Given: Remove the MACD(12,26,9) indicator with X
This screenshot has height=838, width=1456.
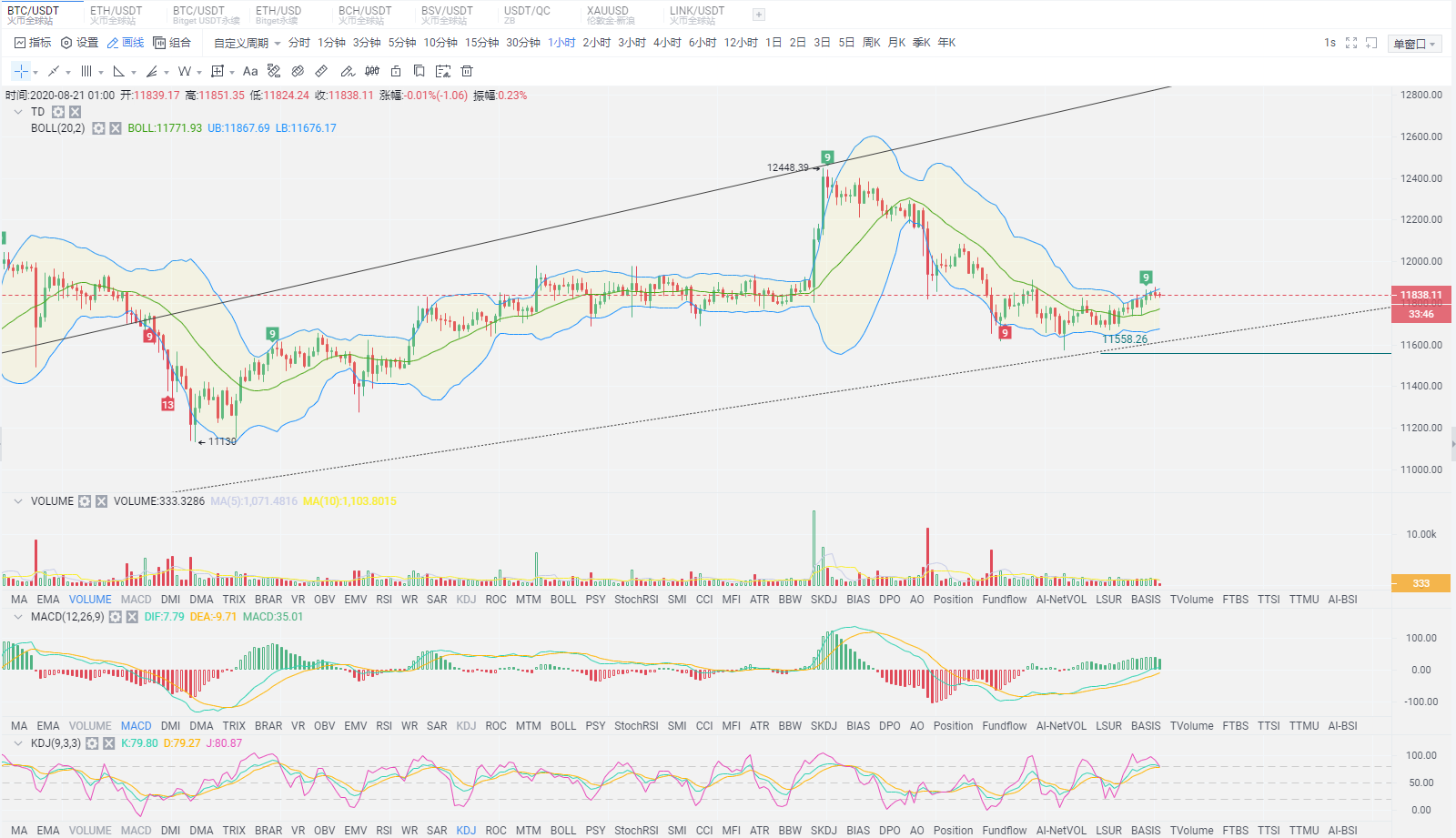Looking at the screenshot, I should [x=132, y=617].
